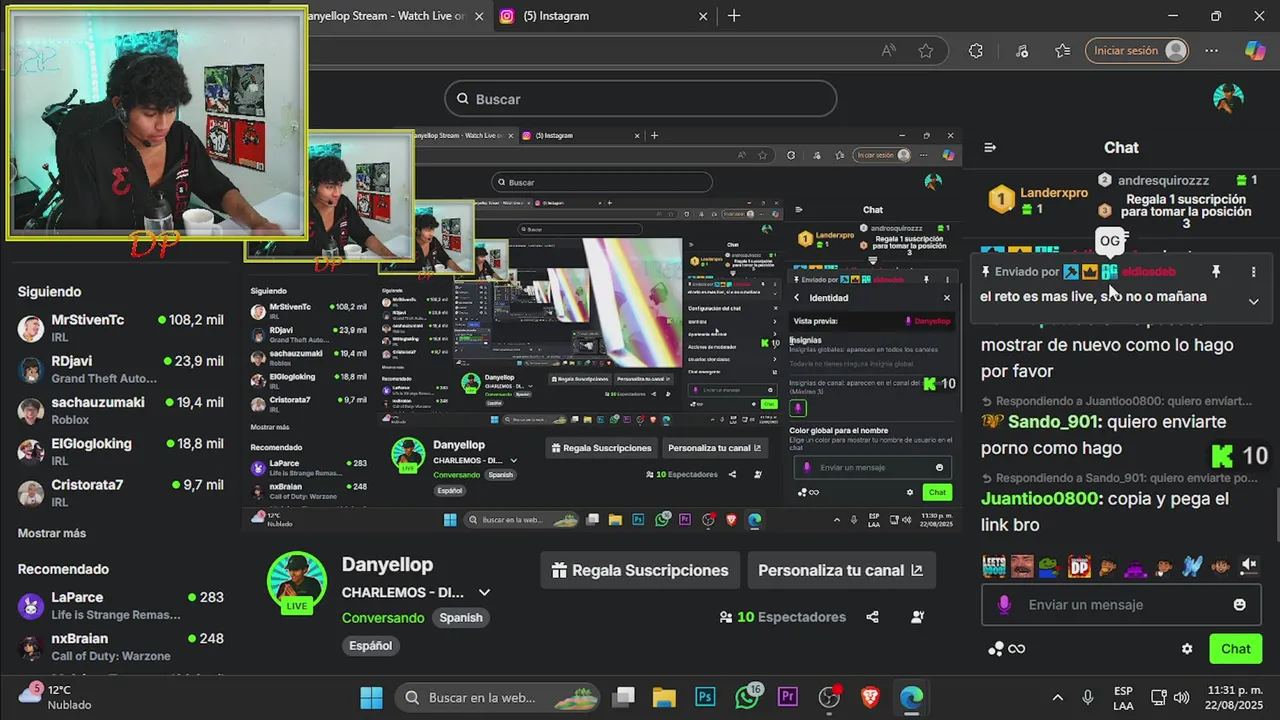The height and width of the screenshot is (720, 1280).
Task: Open the browser Extensions puzzle icon
Action: [976, 51]
